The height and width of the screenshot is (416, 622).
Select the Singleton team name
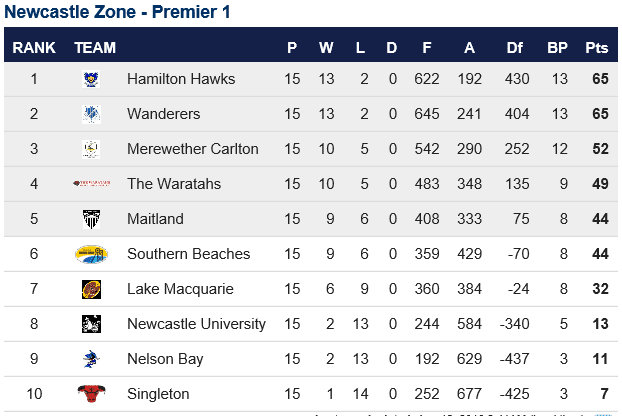click(158, 394)
